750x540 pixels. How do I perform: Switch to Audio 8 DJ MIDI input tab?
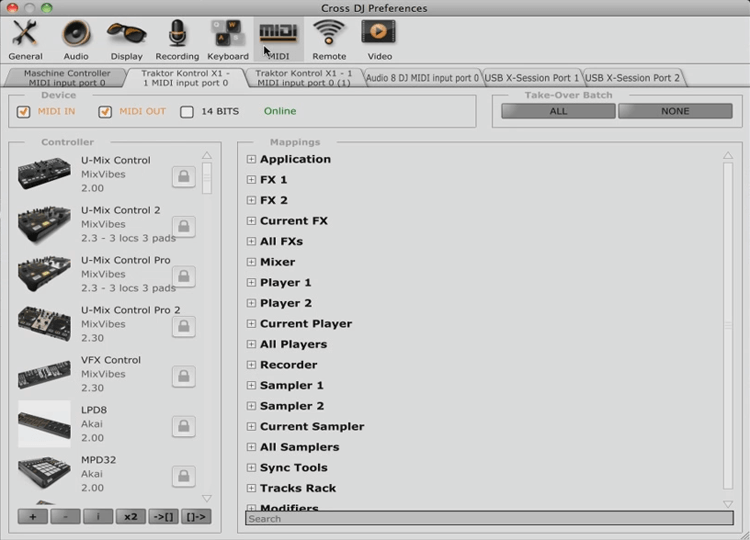(422, 78)
